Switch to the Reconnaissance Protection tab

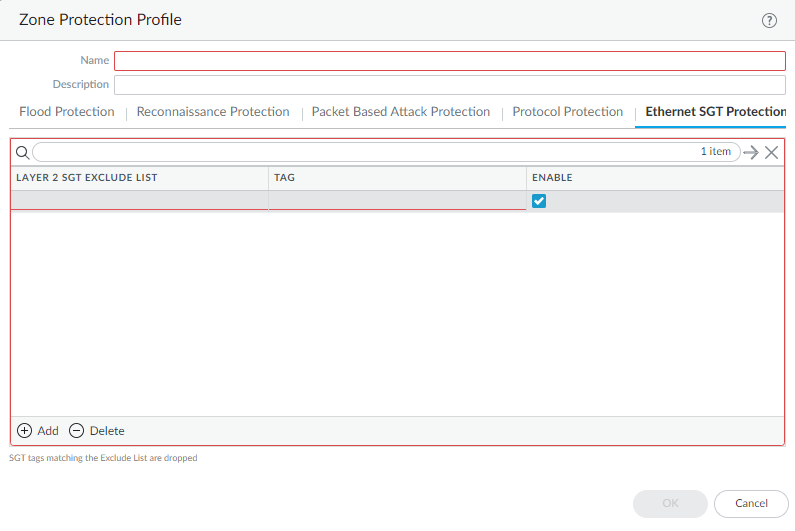coord(213,112)
